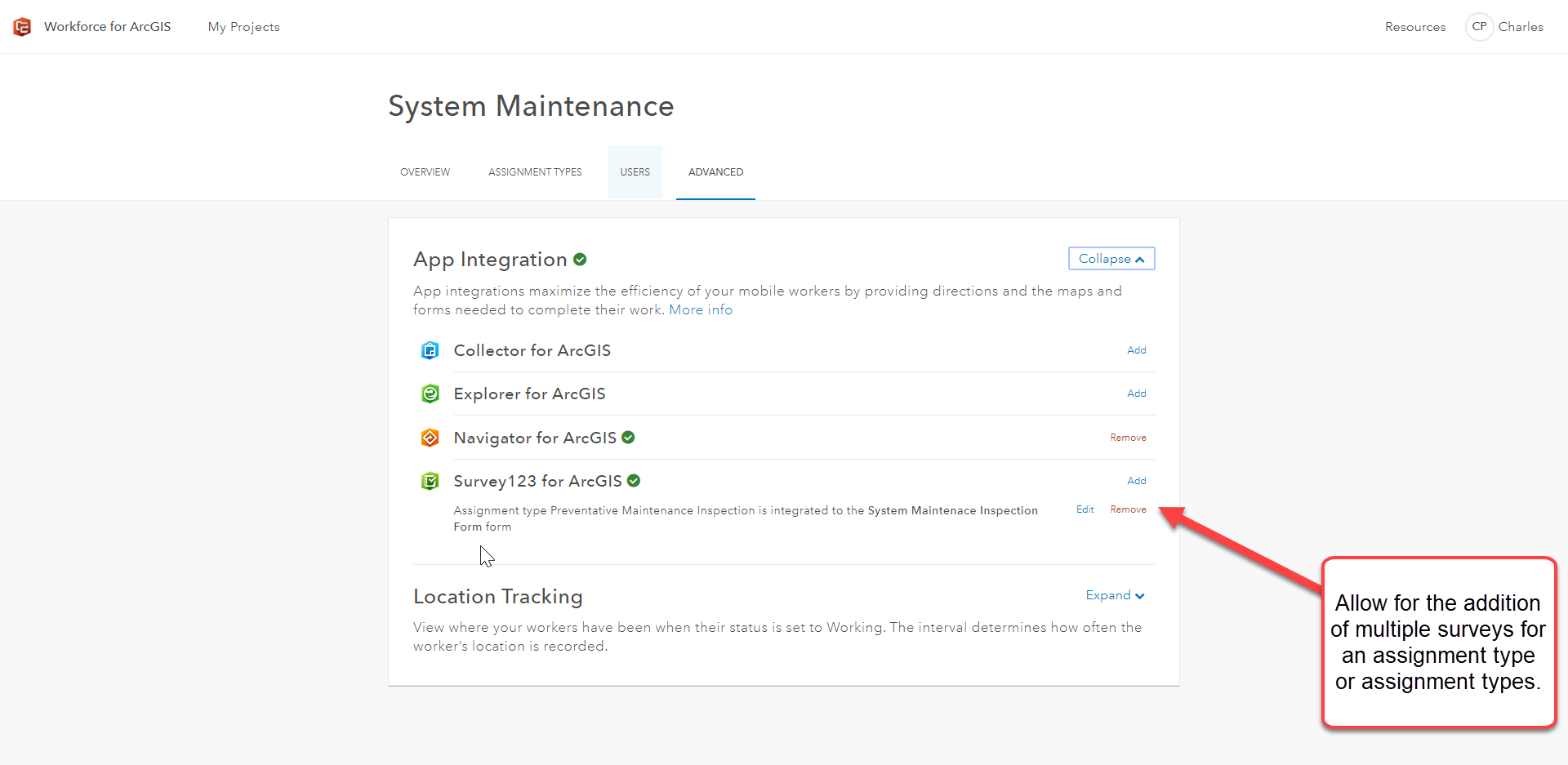Image resolution: width=1568 pixels, height=765 pixels.
Task: Click the Location Tracking description paragraph
Action: [777, 637]
